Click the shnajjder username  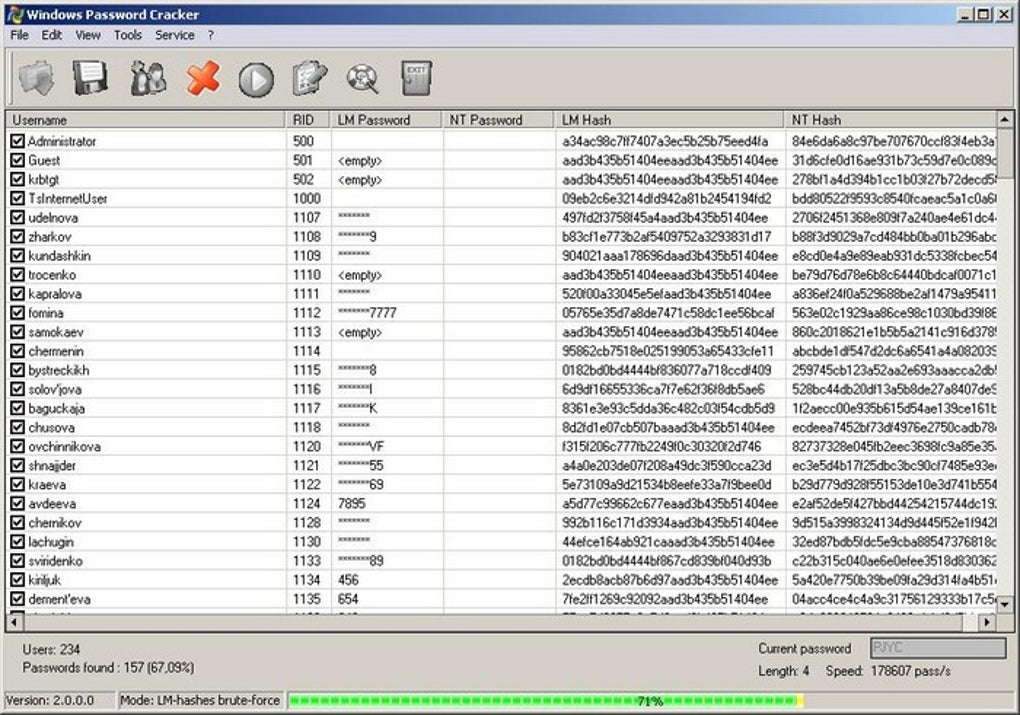51,465
